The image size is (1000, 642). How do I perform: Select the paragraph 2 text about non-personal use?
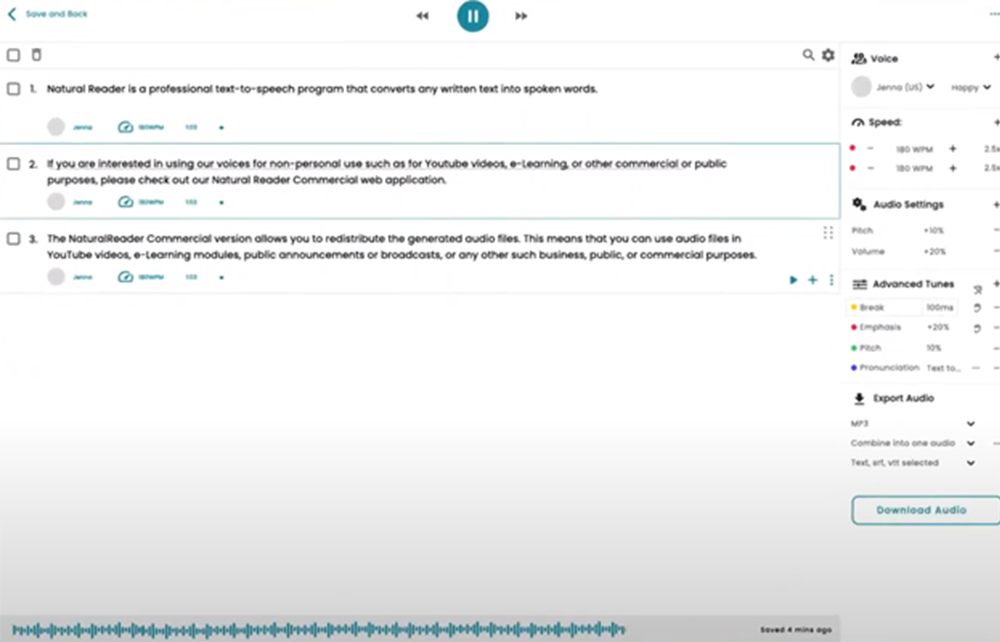386,172
